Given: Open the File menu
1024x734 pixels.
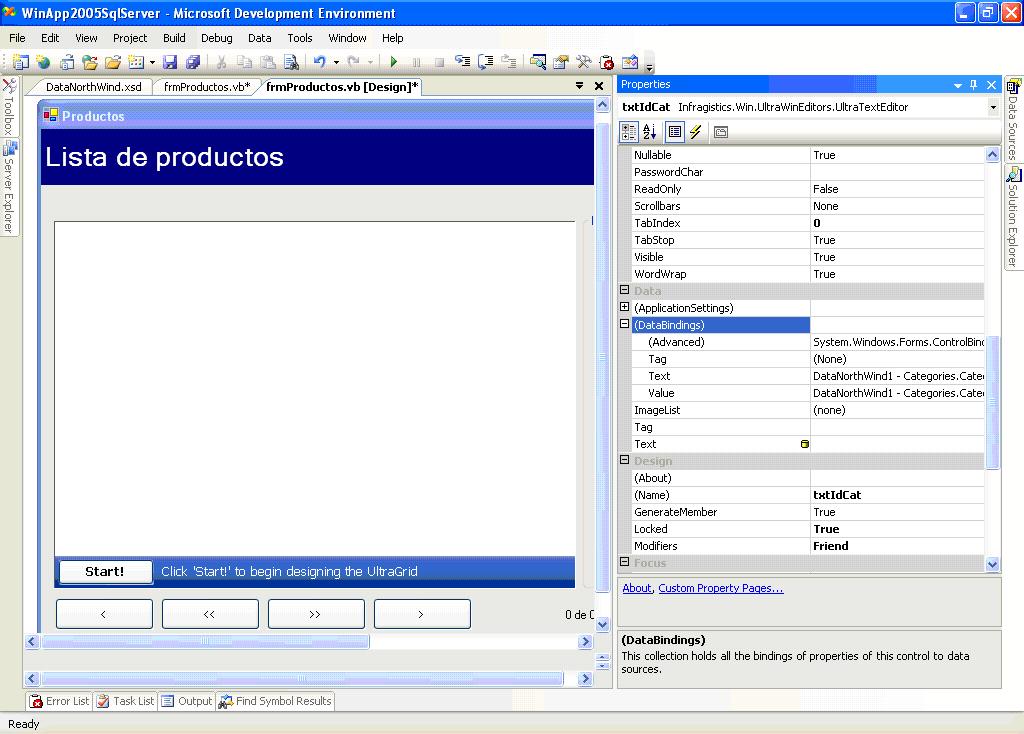Looking at the screenshot, I should coord(18,38).
